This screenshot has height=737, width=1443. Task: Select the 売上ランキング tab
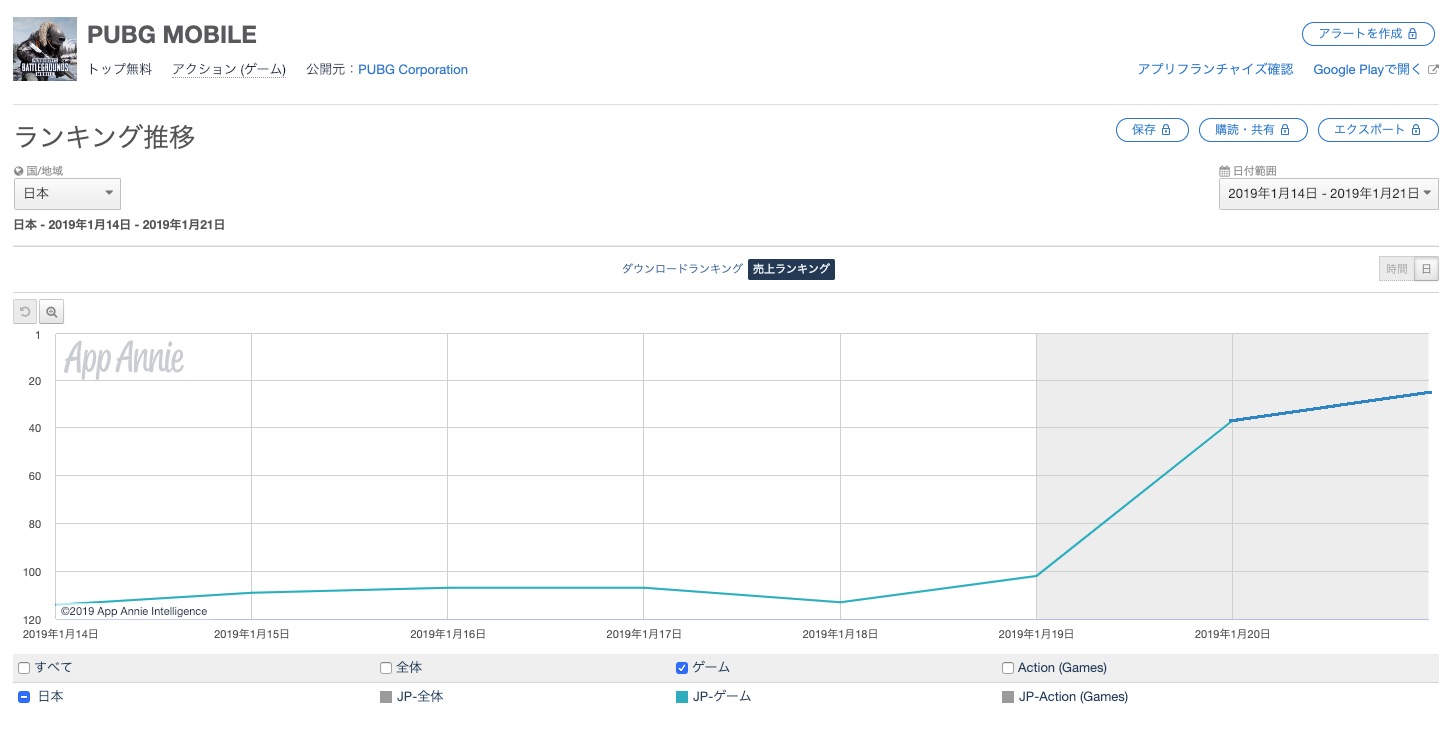point(791,269)
